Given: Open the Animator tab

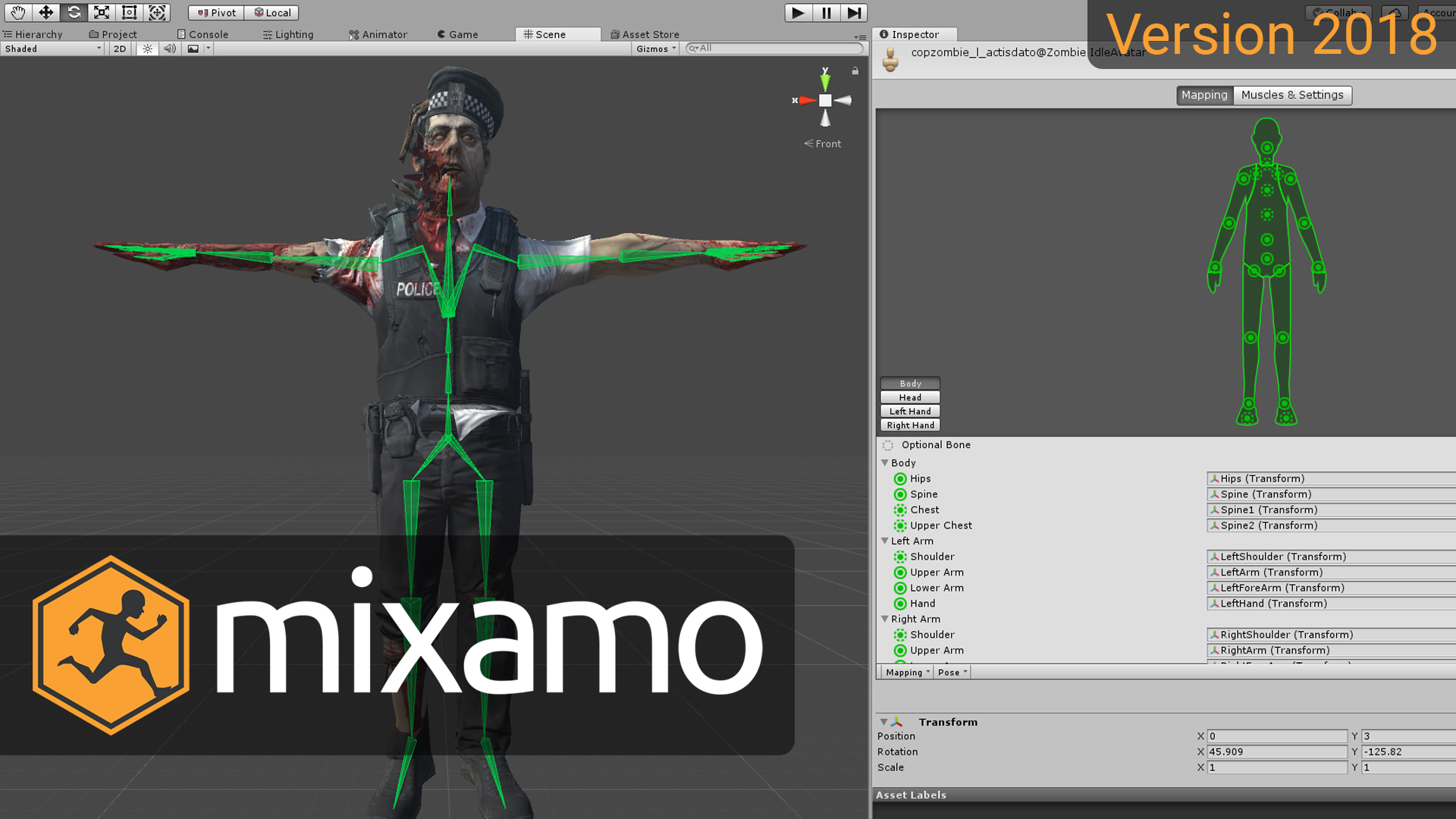Looking at the screenshot, I should pos(378,34).
